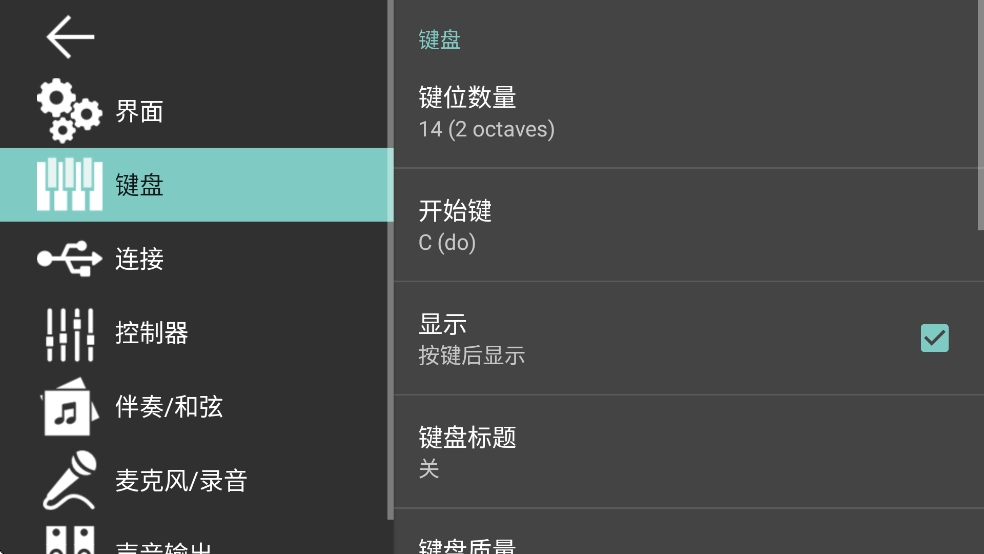Click the gears icon for 界面
Viewport: 984px width, 554px height.
click(x=69, y=111)
